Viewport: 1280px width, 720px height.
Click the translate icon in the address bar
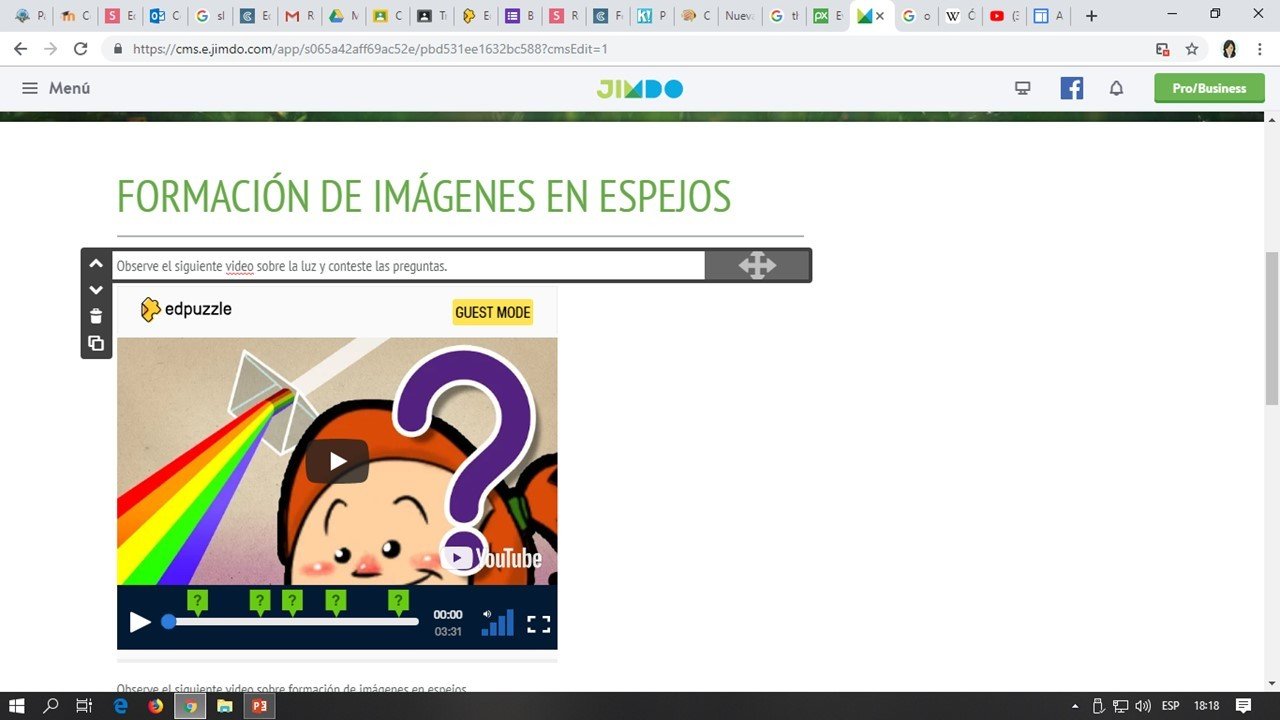click(1162, 48)
